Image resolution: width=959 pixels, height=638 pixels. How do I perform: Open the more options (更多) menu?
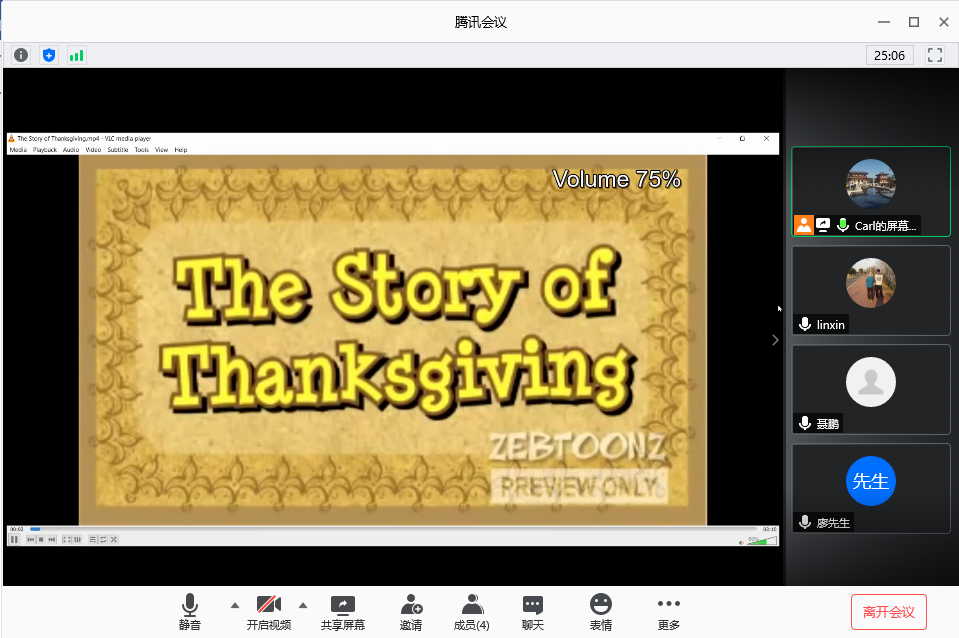click(x=669, y=611)
